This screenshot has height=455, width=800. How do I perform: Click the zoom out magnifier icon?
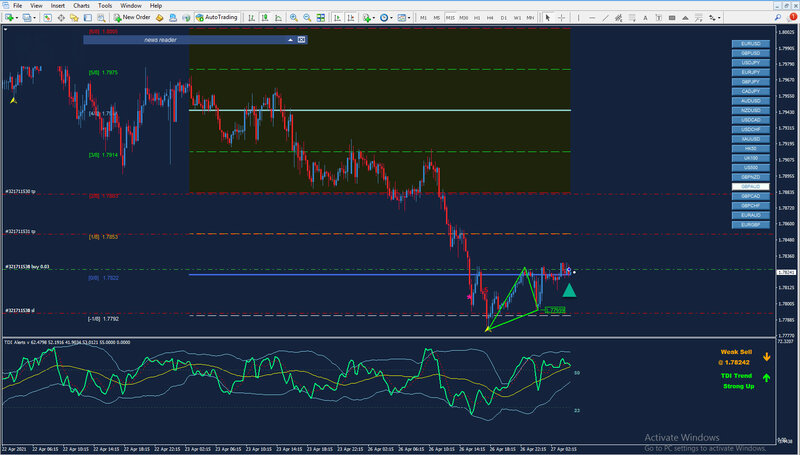pos(307,17)
